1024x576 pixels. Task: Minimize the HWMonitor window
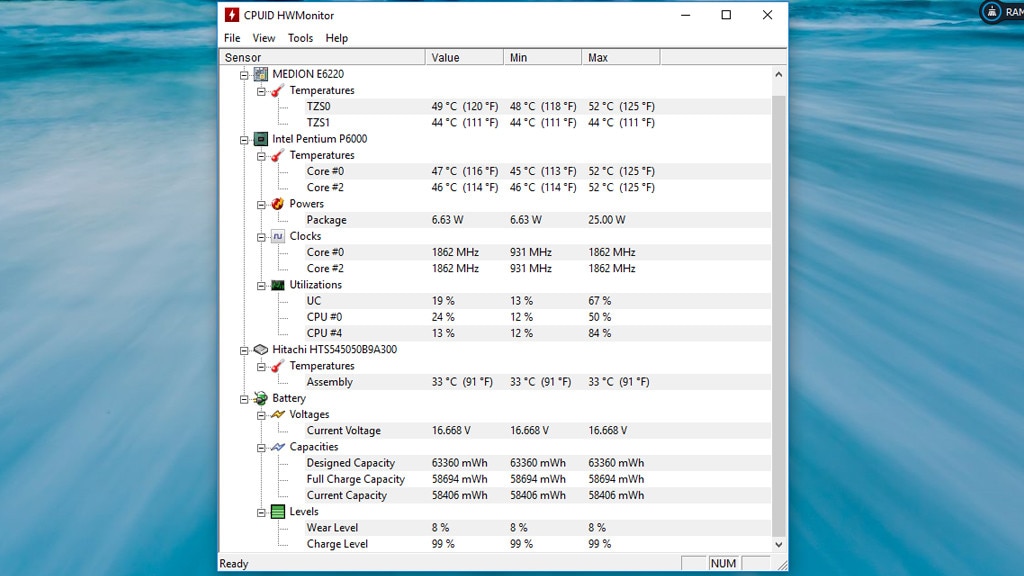coord(686,15)
